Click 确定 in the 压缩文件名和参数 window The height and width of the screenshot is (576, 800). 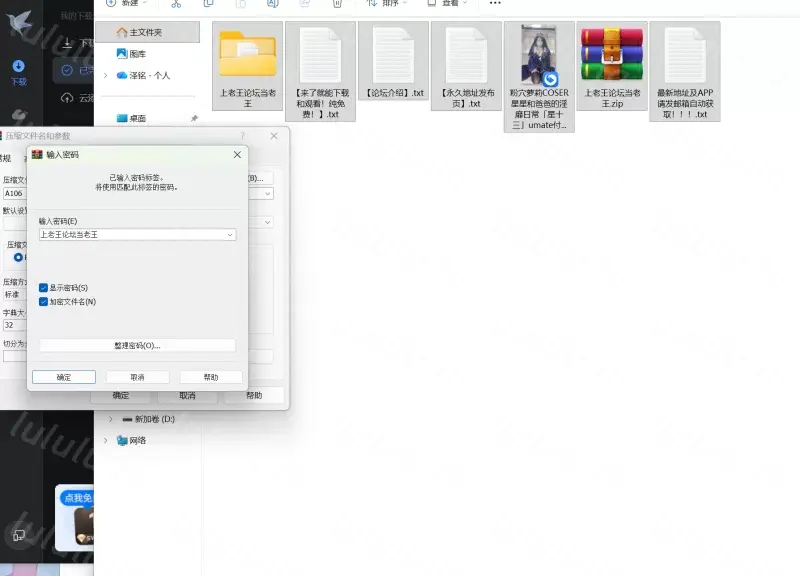coord(120,395)
